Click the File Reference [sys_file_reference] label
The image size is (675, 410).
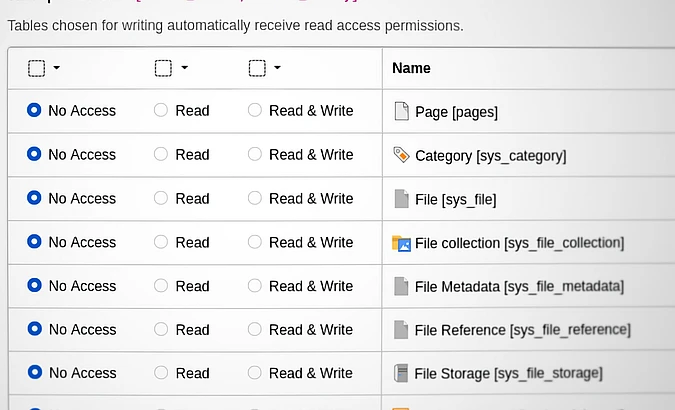pyautogui.click(x=522, y=330)
